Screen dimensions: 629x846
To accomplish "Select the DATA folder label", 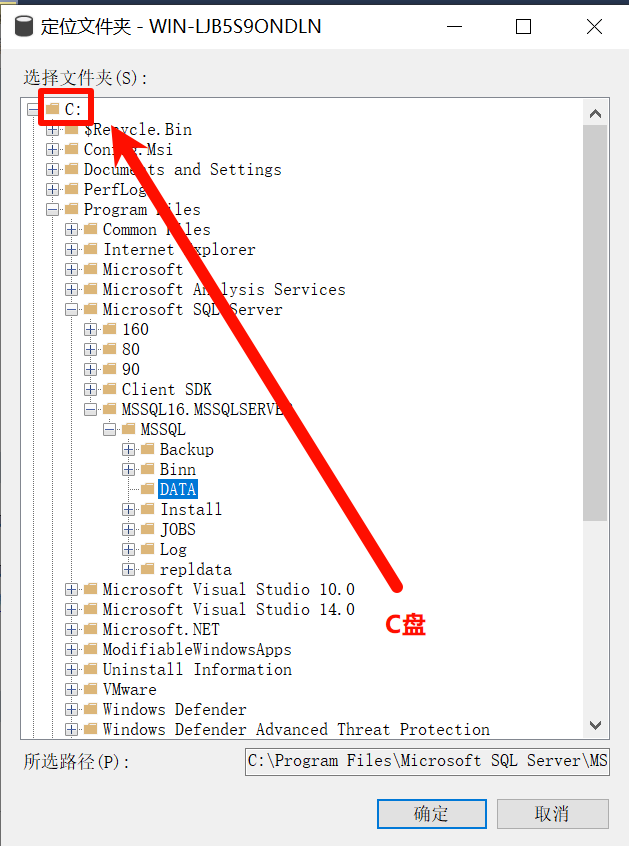I will (x=177, y=489).
